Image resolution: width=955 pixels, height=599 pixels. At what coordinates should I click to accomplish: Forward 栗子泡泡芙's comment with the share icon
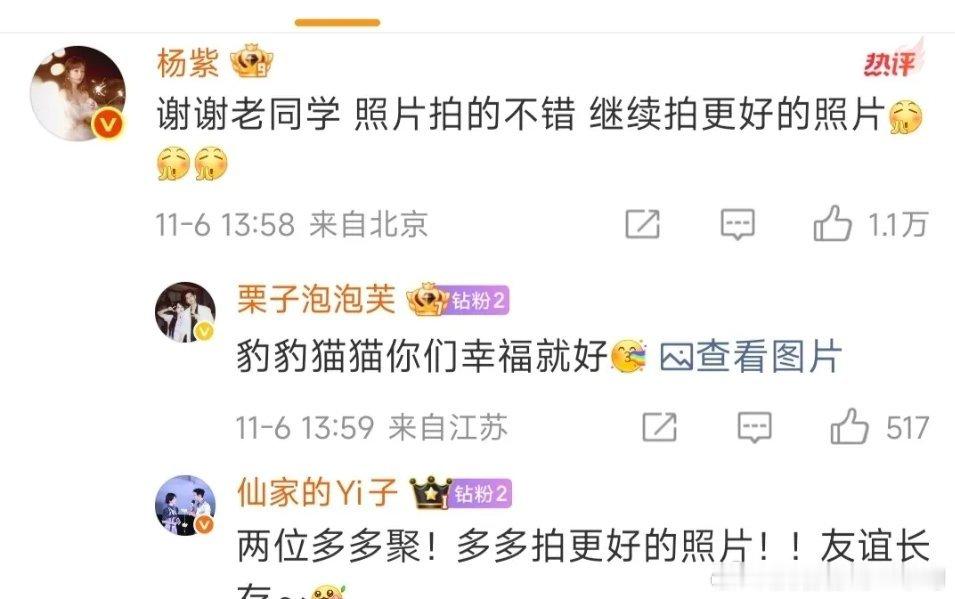660,427
